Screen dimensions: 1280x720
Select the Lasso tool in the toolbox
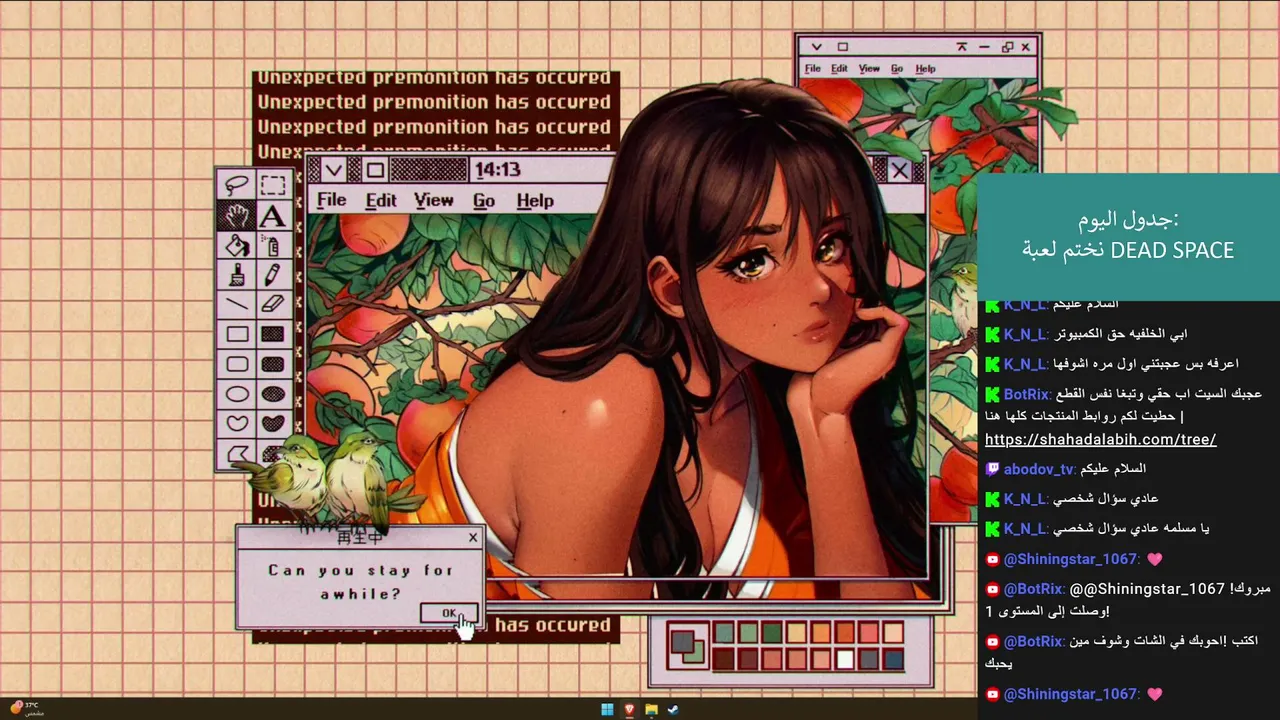tap(237, 185)
